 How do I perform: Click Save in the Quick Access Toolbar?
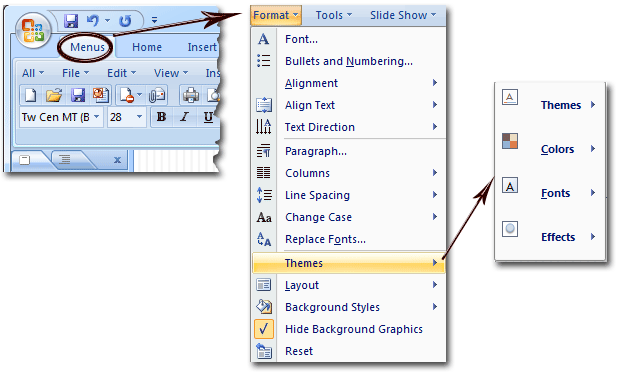click(71, 20)
